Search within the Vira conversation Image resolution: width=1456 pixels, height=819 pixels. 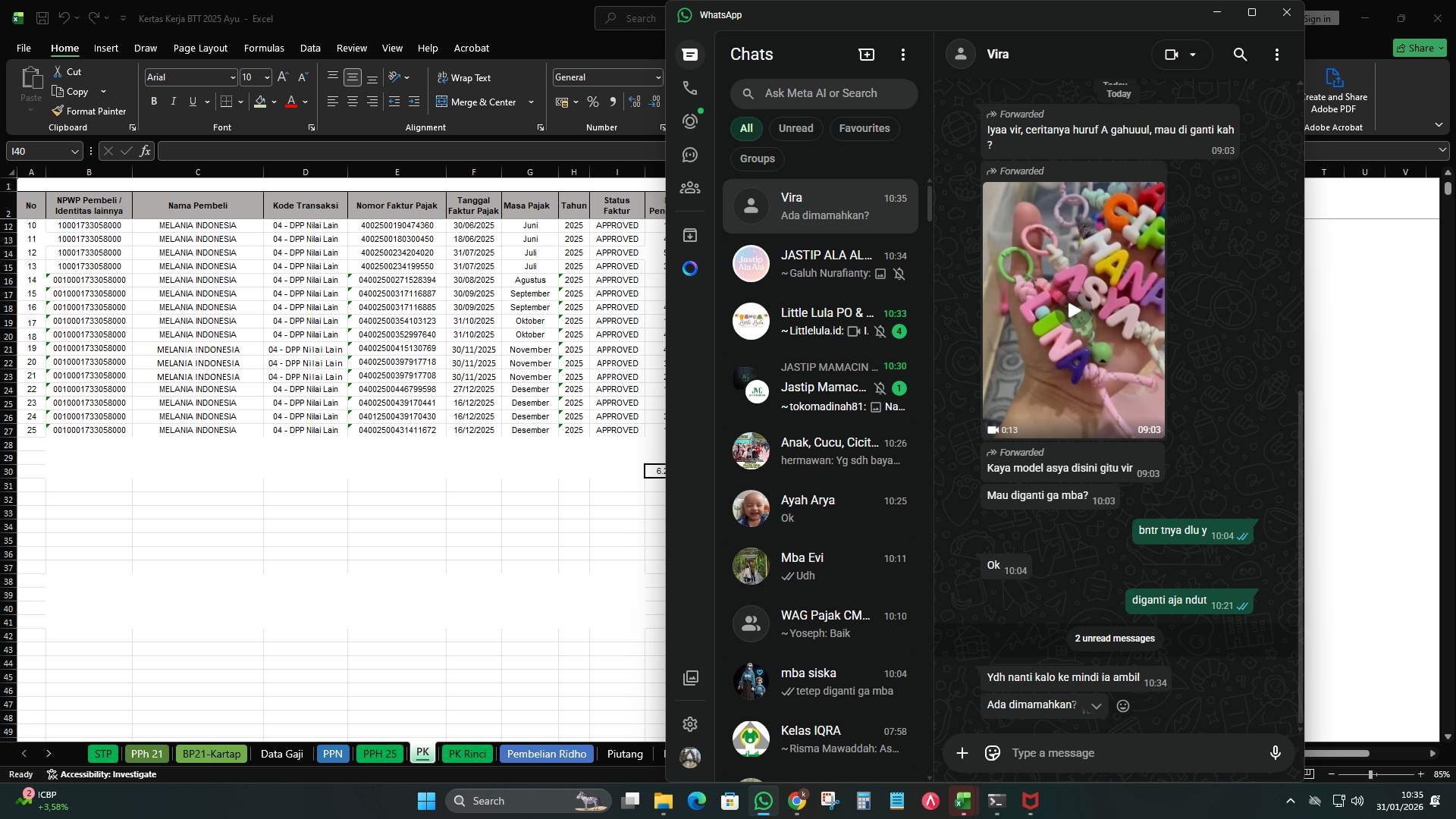(1240, 55)
